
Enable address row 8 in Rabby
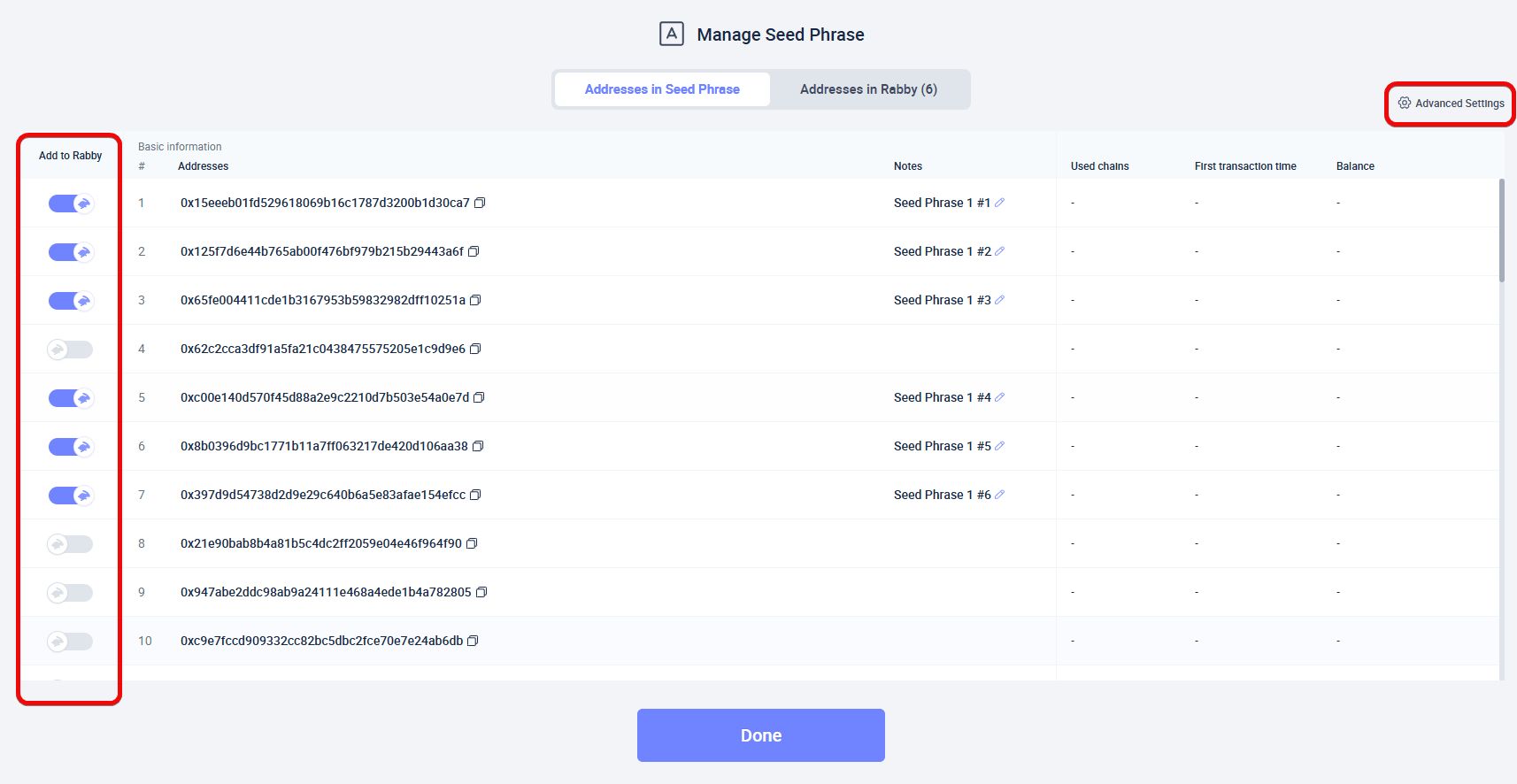click(70, 544)
